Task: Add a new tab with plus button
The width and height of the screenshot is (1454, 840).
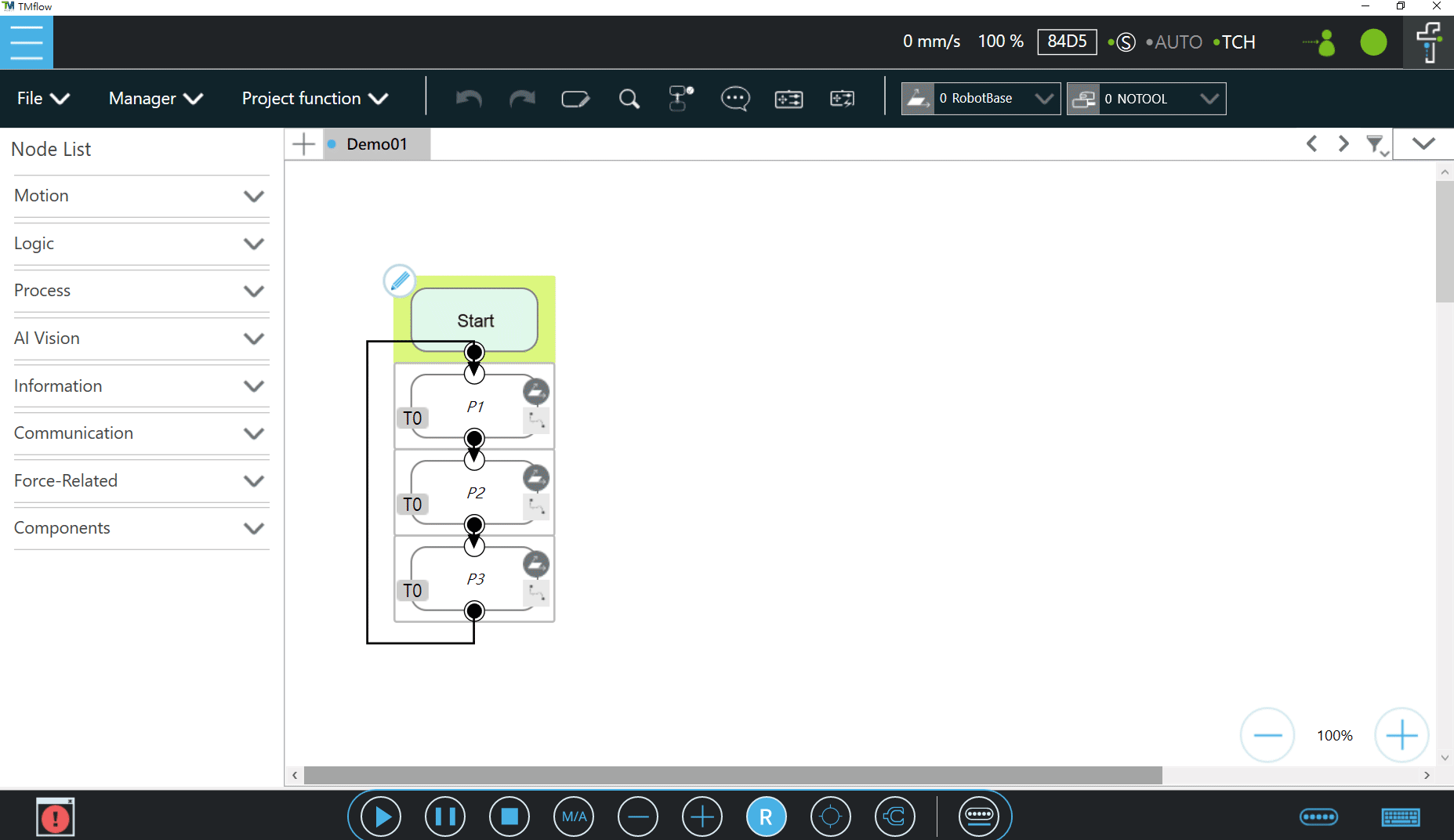Action: tap(303, 144)
